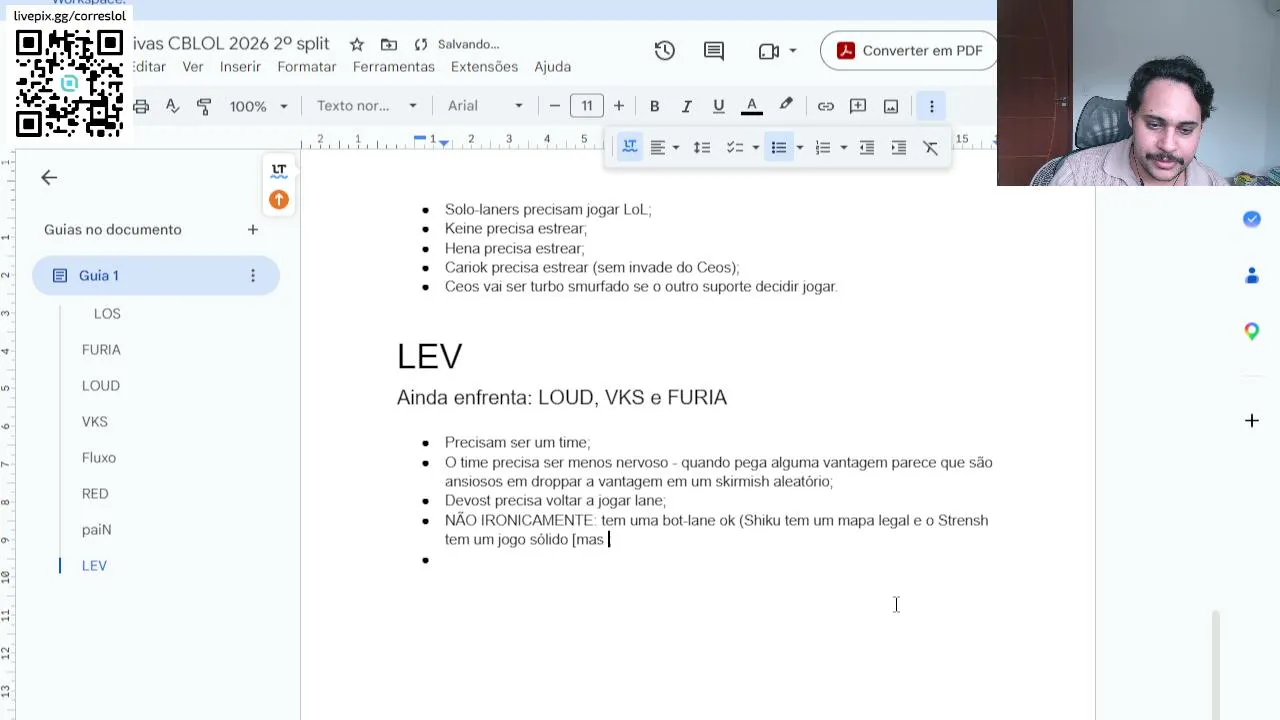Star the CBLOL 2026 document

(x=357, y=44)
